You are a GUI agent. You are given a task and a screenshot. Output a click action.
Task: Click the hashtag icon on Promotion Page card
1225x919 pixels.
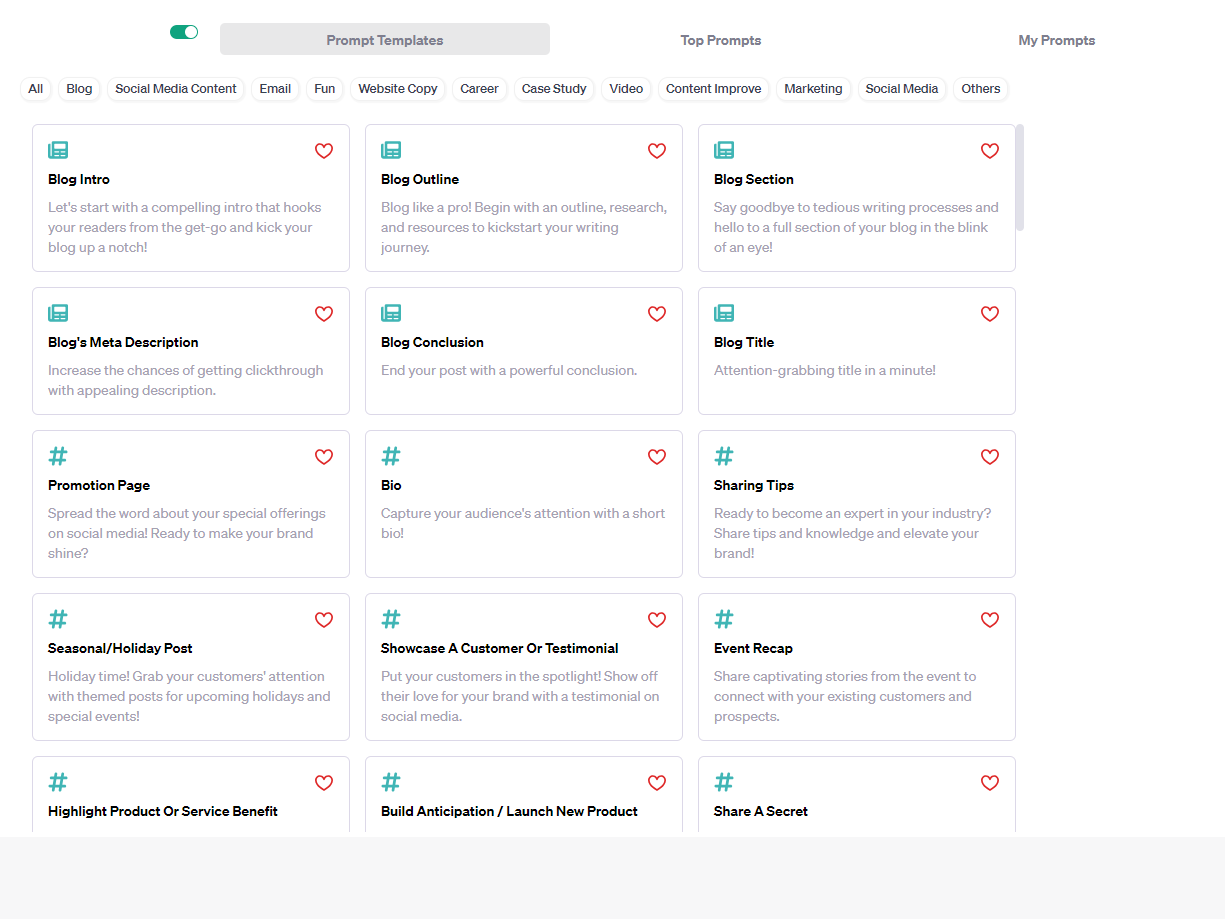[x=57, y=455]
